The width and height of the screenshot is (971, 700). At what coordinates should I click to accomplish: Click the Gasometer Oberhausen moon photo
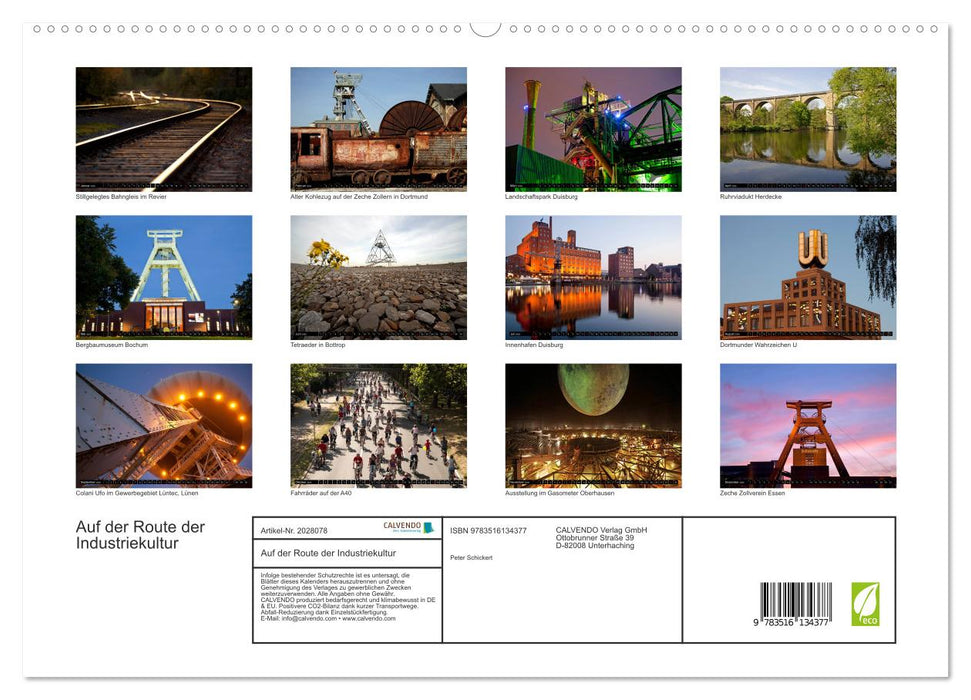[x=592, y=424]
